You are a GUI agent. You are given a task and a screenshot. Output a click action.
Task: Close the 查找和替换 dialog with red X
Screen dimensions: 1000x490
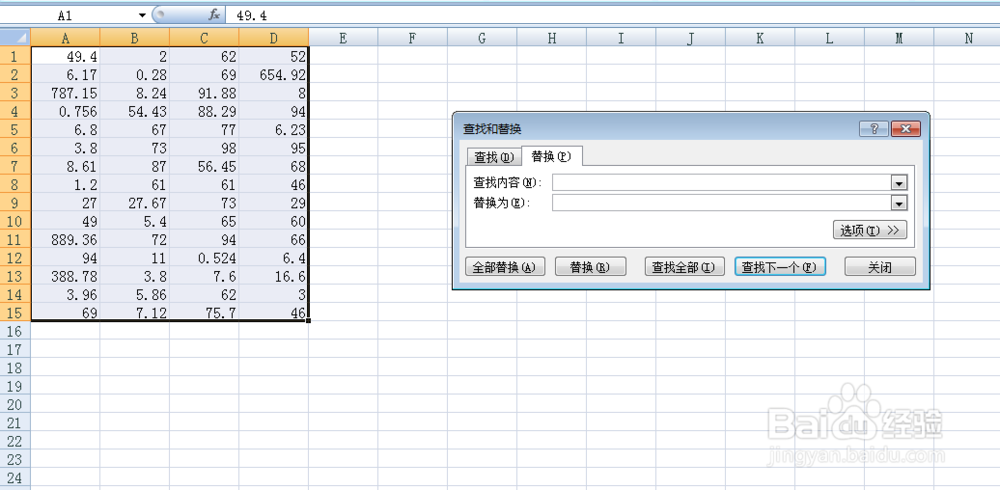(x=906, y=129)
